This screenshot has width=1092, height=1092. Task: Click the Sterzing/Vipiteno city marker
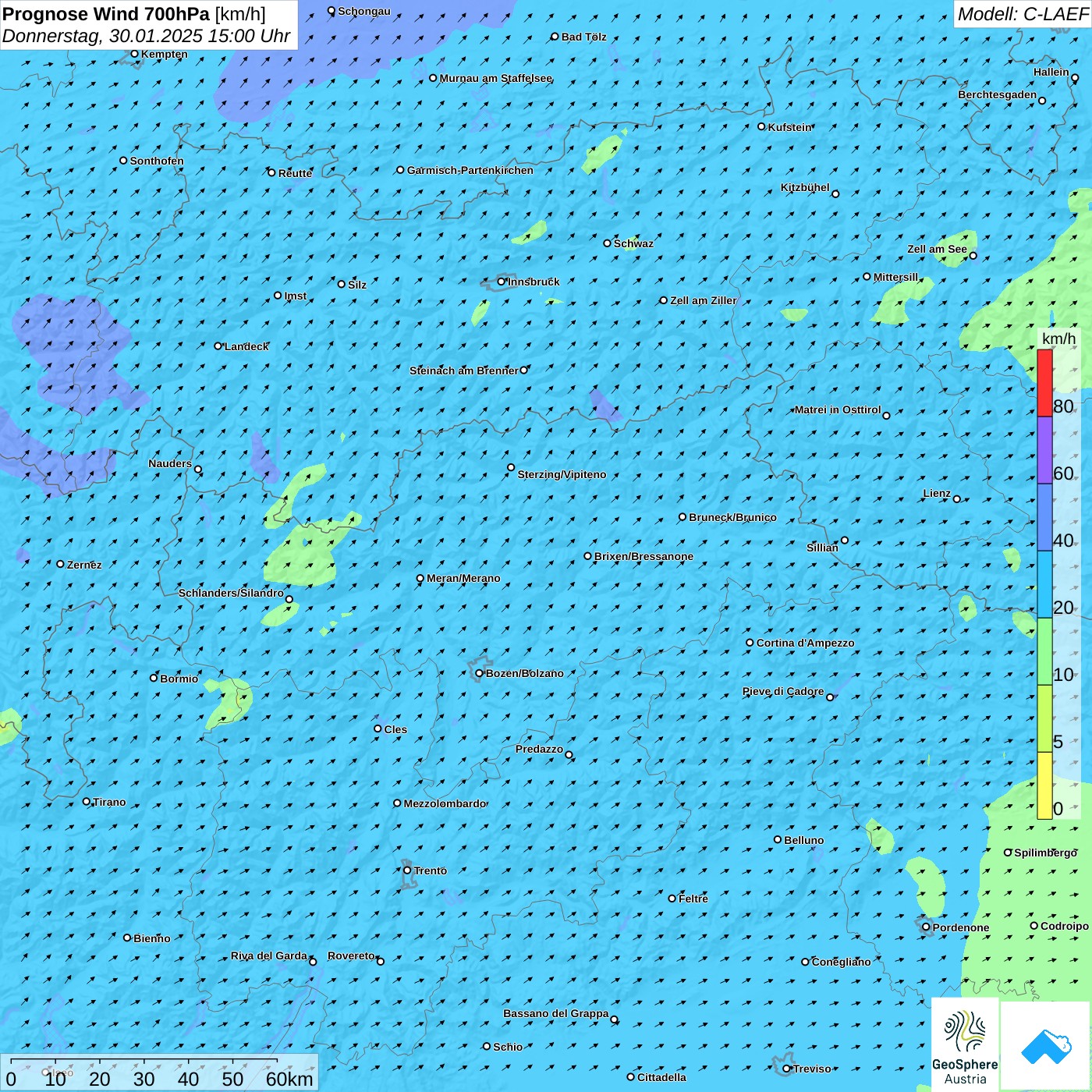click(511, 467)
